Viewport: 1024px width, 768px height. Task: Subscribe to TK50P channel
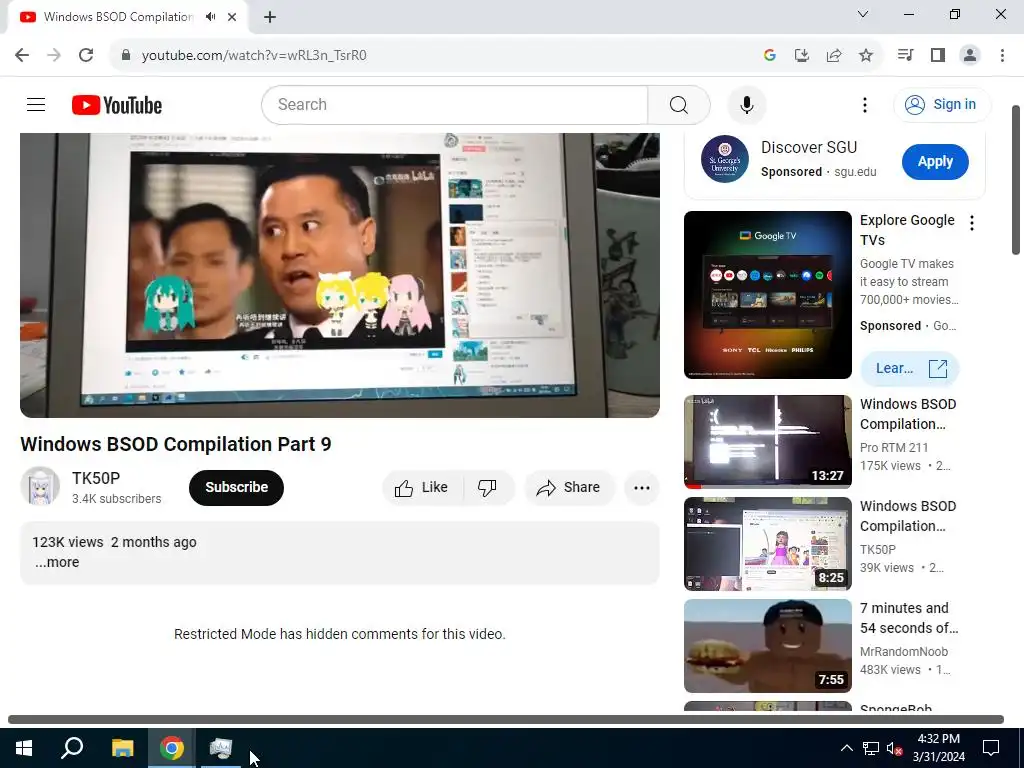click(x=236, y=487)
